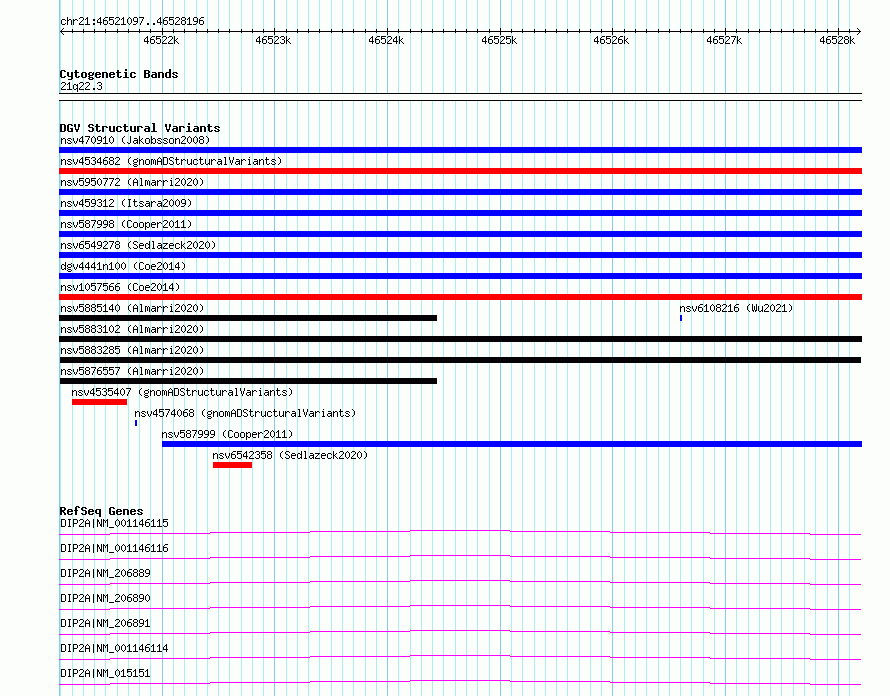890x696 pixels.
Task: Click the nsv470910 (Jakobsson2008) variant label
Action: (x=135, y=140)
